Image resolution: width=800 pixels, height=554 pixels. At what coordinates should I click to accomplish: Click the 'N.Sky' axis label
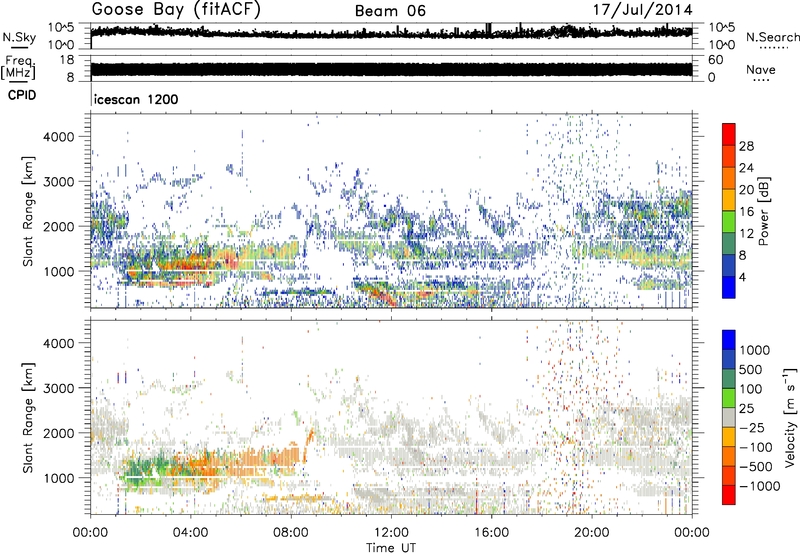(x=19, y=37)
